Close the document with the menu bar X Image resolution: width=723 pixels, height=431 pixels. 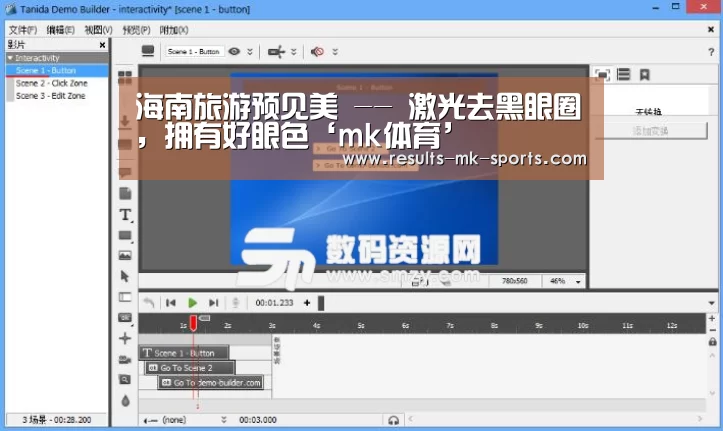pyautogui.click(x=711, y=30)
